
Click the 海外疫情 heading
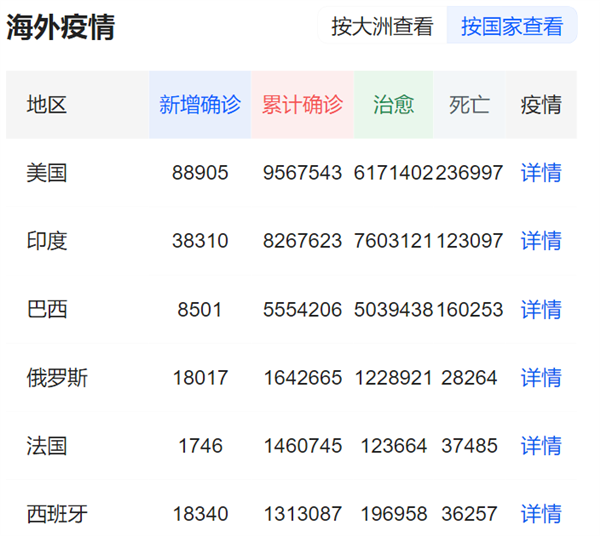(x=60, y=27)
